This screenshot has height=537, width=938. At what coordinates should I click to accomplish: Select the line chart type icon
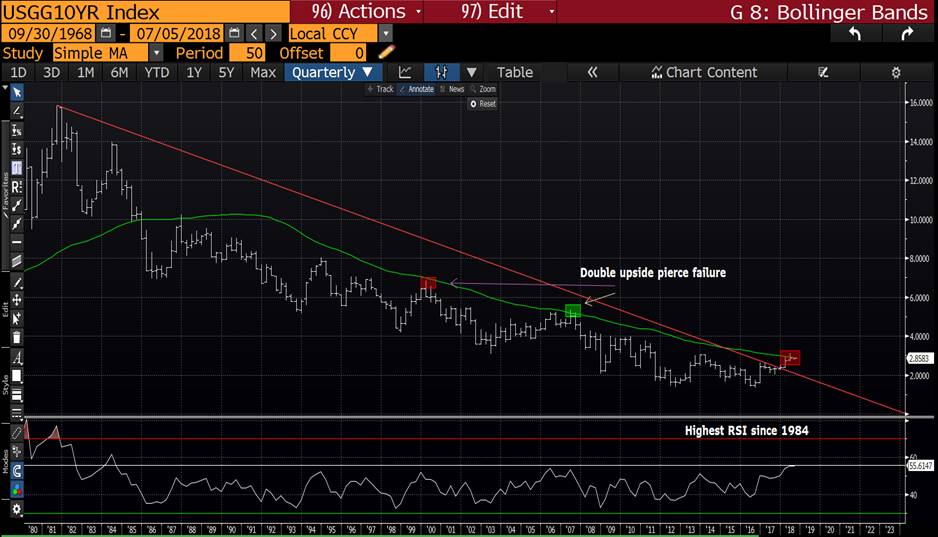(405, 72)
